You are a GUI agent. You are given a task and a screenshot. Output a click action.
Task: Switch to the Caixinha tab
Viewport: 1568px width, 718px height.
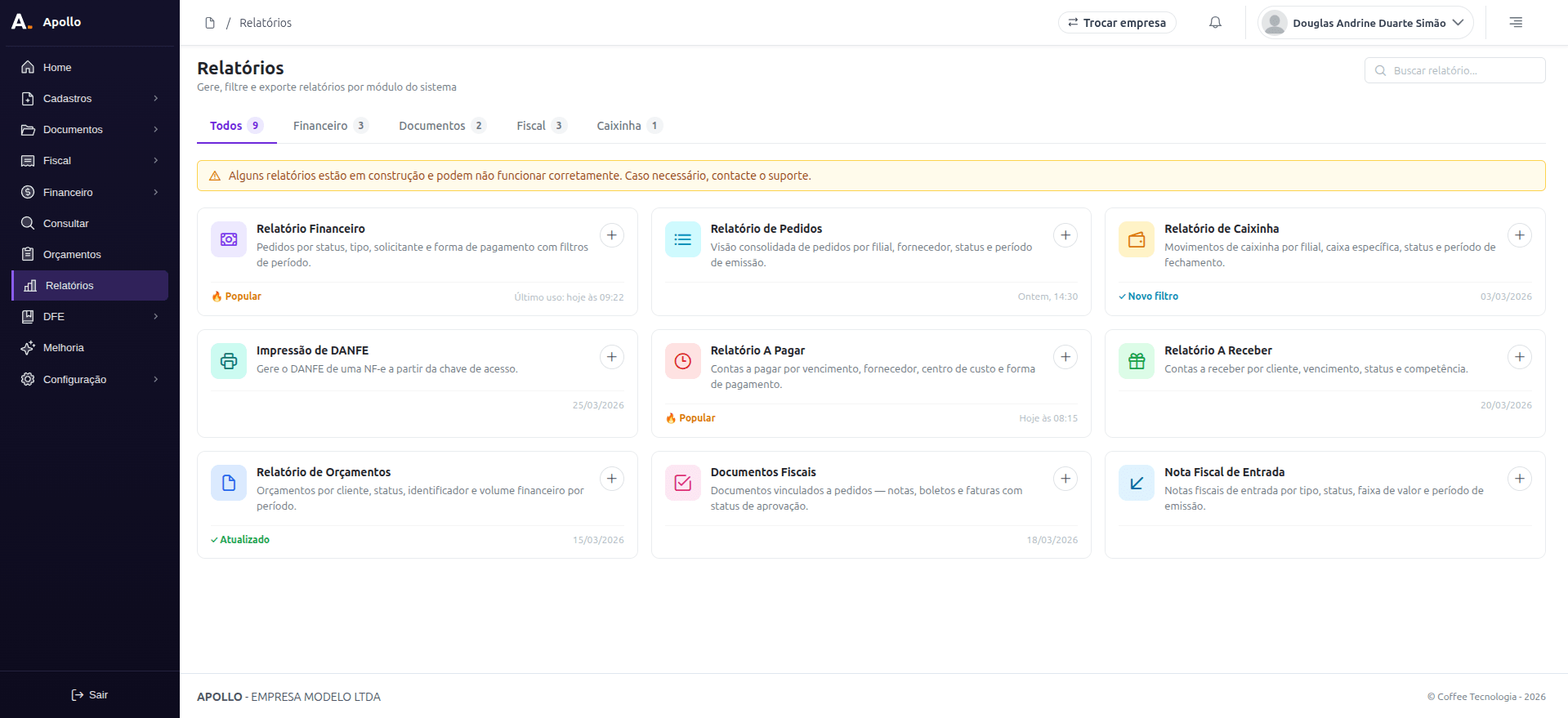point(629,126)
